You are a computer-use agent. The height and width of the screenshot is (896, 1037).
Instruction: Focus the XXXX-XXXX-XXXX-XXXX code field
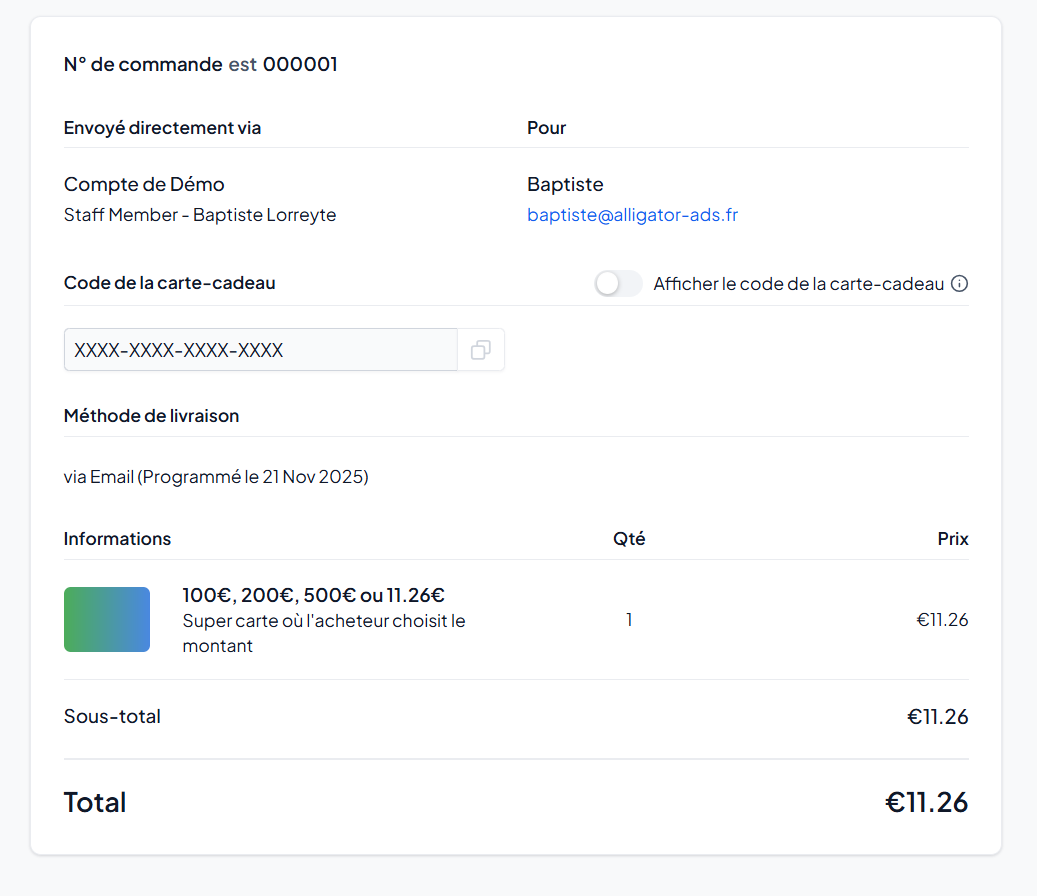(x=261, y=350)
